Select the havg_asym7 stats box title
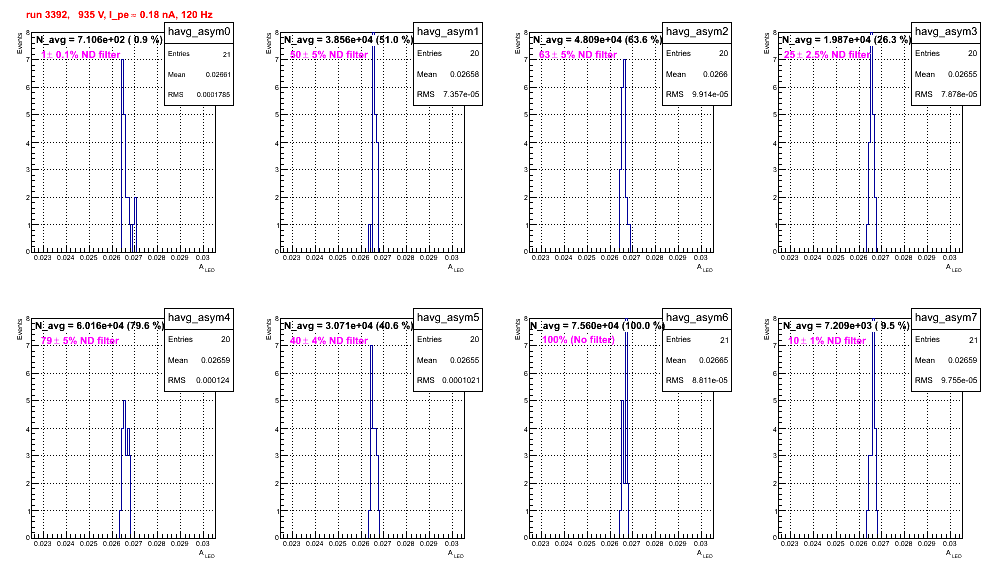This screenshot has height=572, width=996. [946, 318]
